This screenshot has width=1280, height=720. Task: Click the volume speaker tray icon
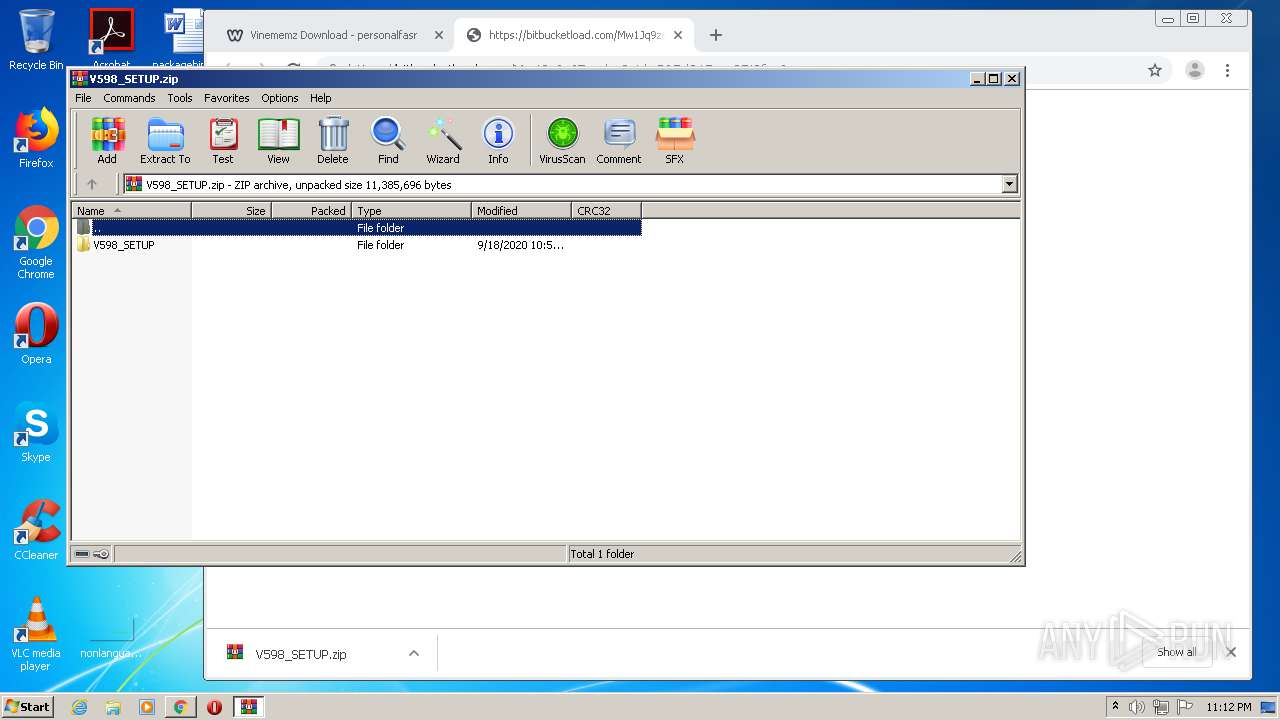1137,707
